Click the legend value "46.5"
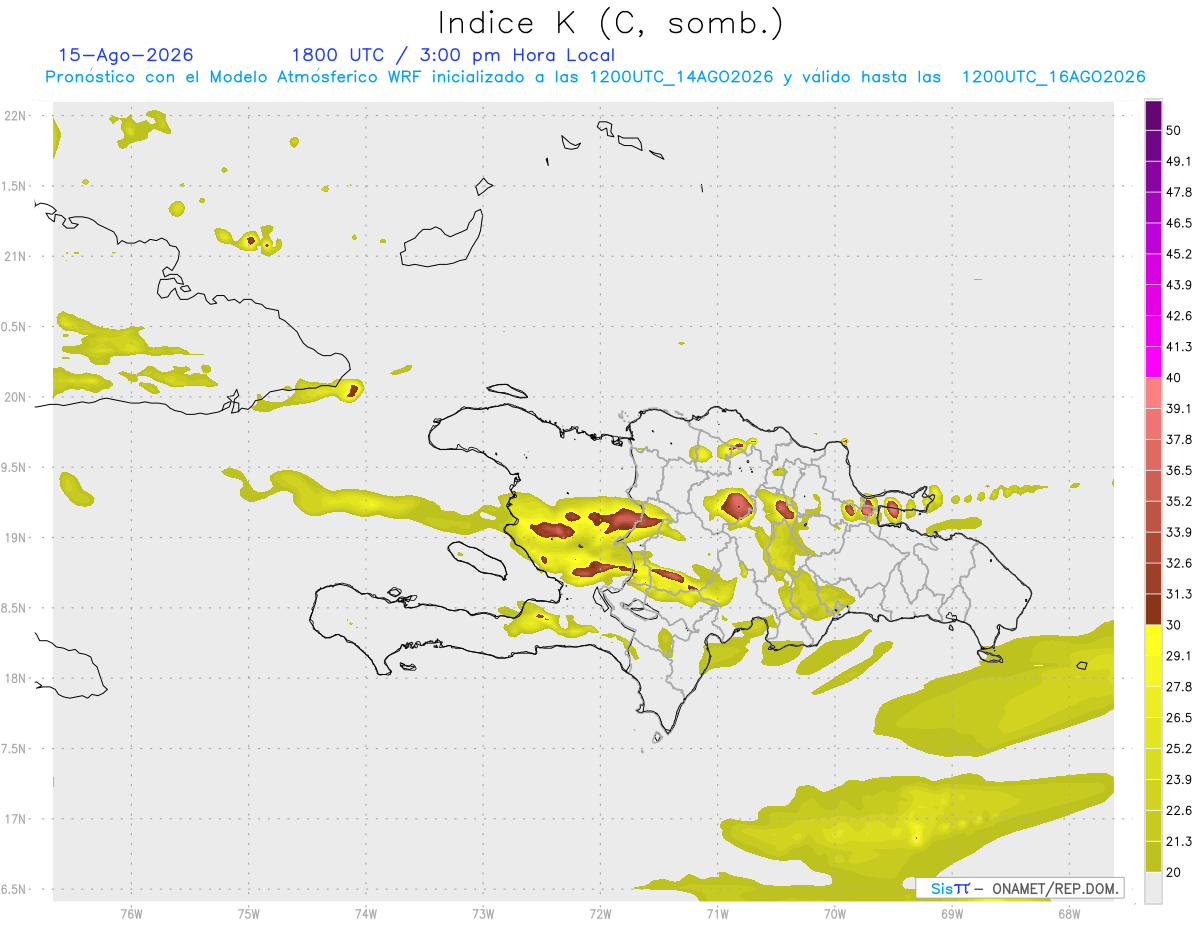Image resolution: width=1200 pixels, height=927 pixels. [1179, 223]
